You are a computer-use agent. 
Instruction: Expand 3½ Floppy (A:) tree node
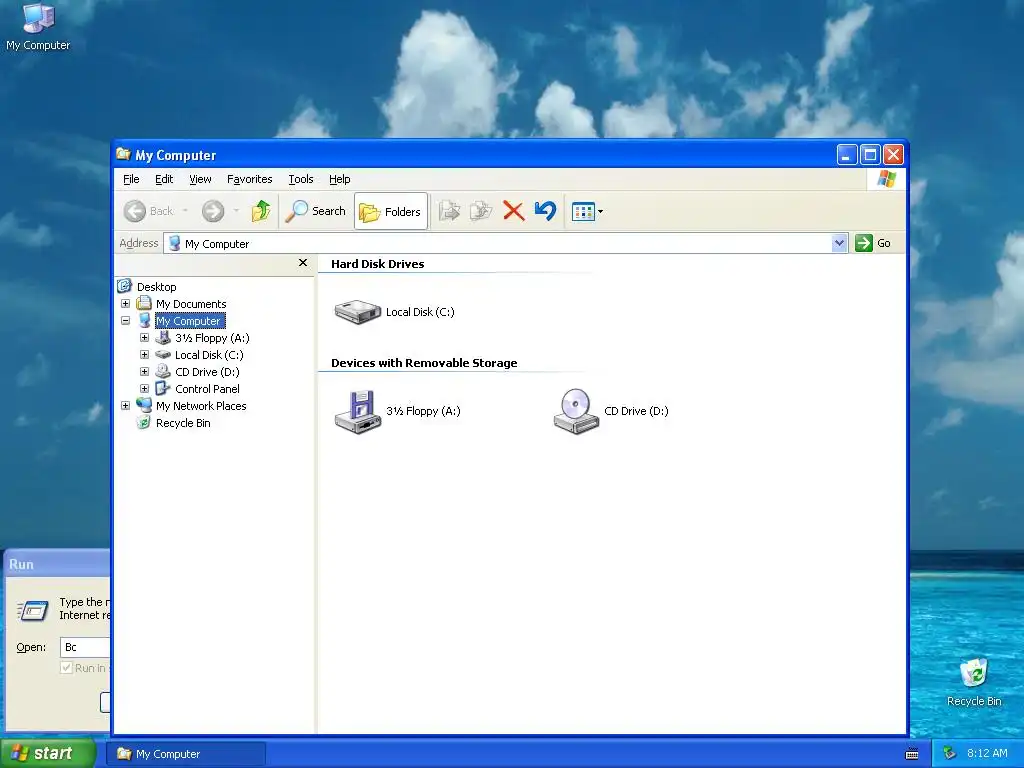click(x=144, y=338)
